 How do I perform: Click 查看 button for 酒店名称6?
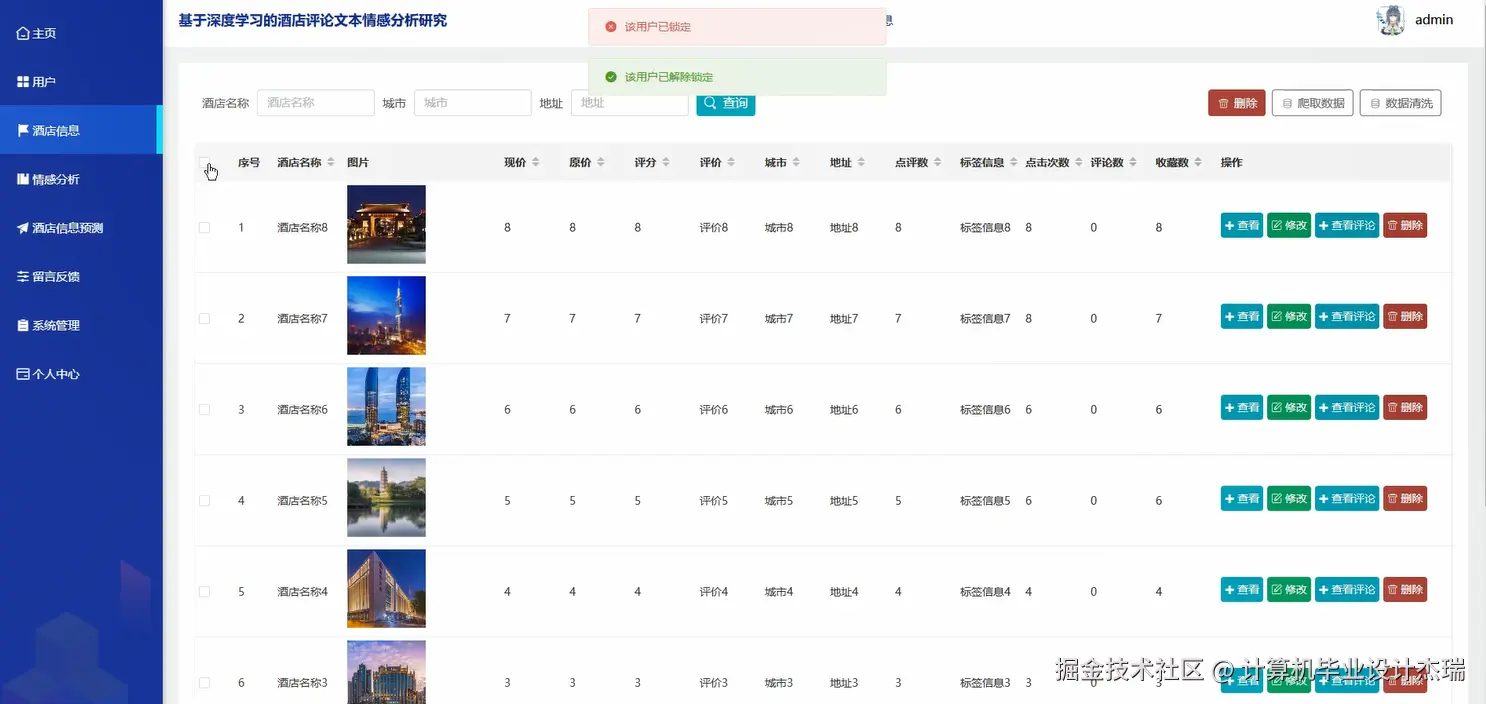pyautogui.click(x=1242, y=408)
